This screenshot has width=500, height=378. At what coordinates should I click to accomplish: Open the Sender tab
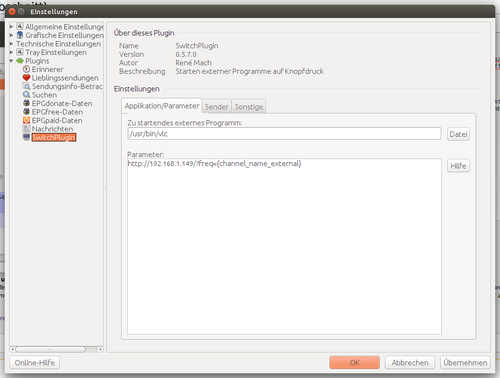[217, 107]
